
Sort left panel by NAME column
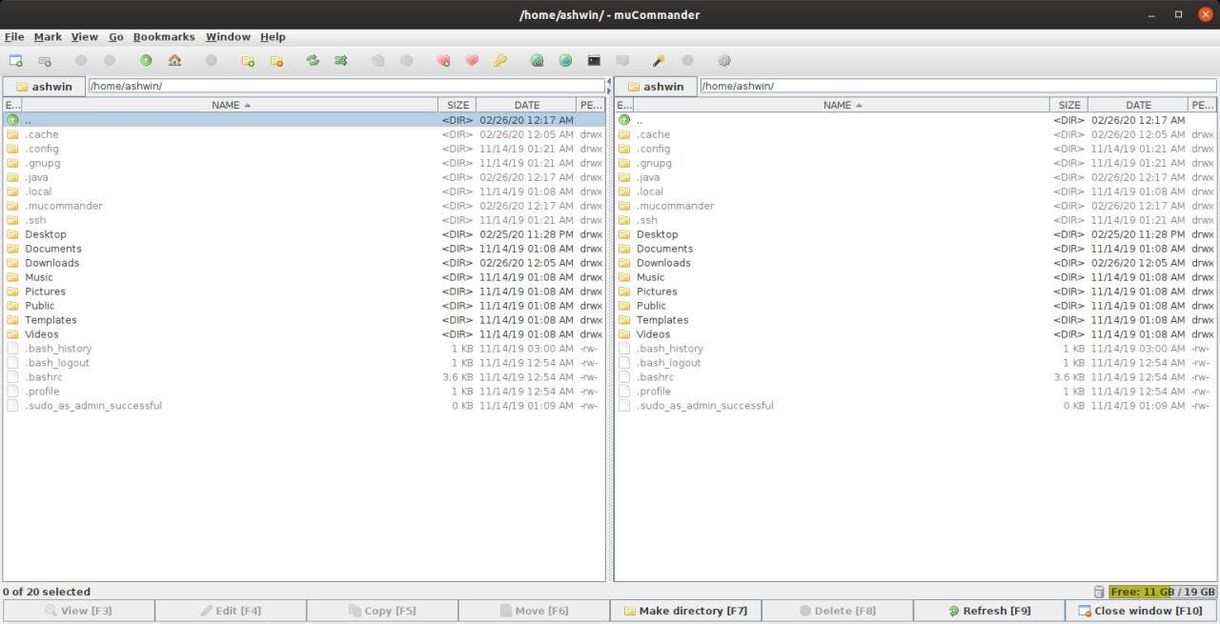tap(230, 105)
